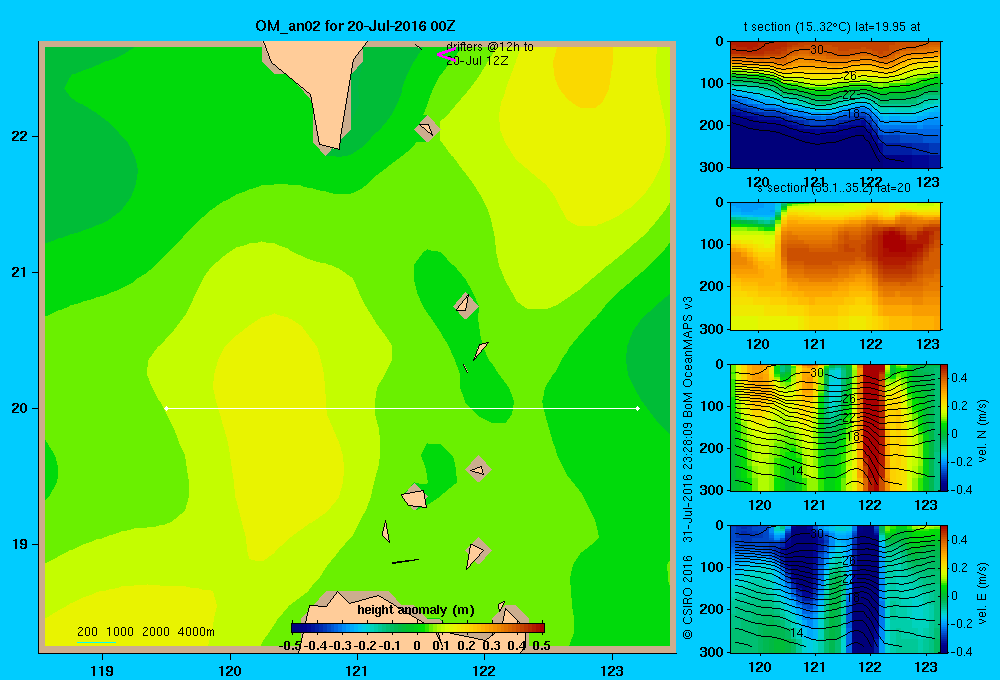Click longitude label 122 below main map
Screen dimensions: 1000x680
click(484, 670)
